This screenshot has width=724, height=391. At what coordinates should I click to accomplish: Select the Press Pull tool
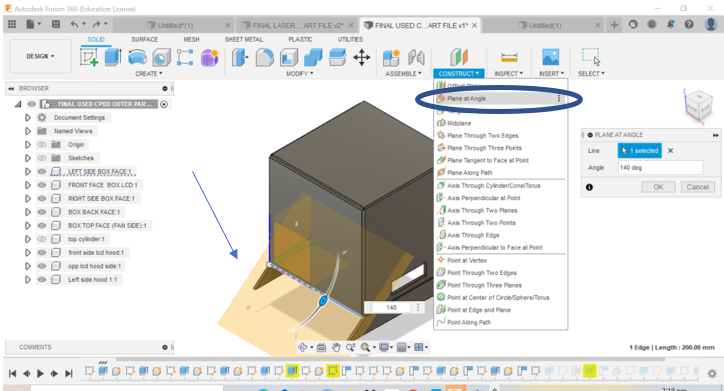click(x=240, y=58)
